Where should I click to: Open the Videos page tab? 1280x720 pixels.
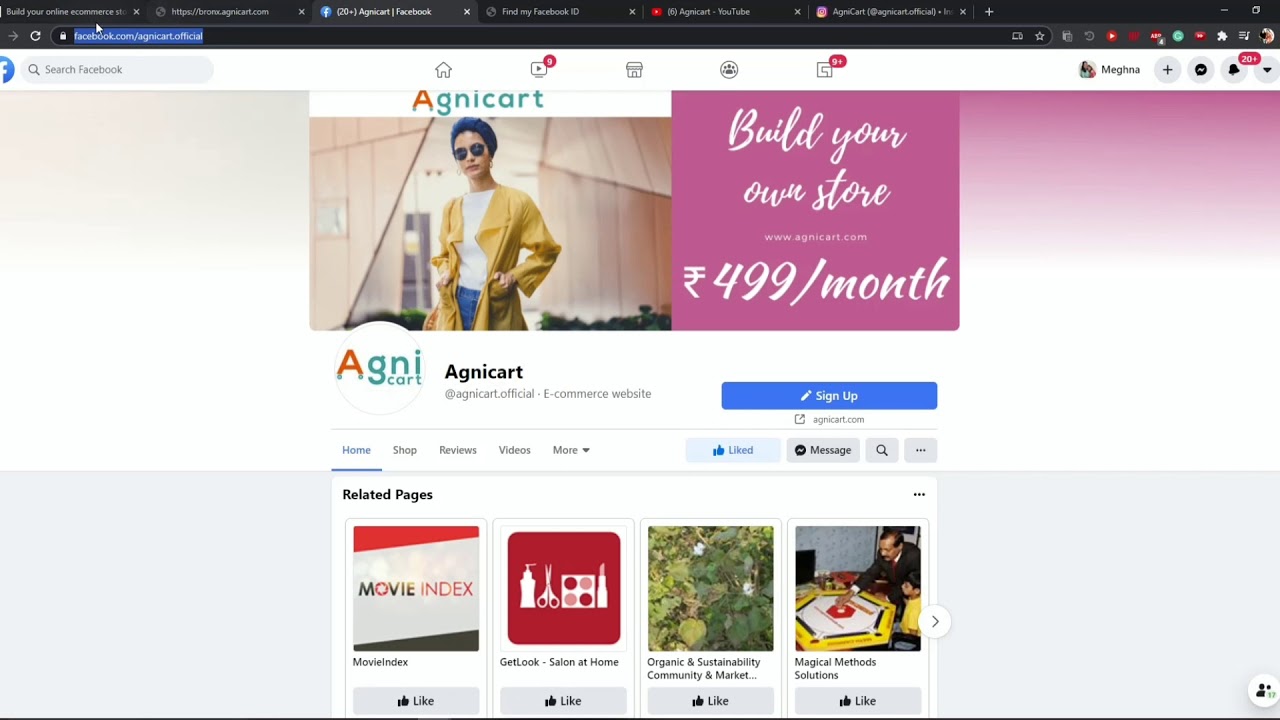point(514,450)
